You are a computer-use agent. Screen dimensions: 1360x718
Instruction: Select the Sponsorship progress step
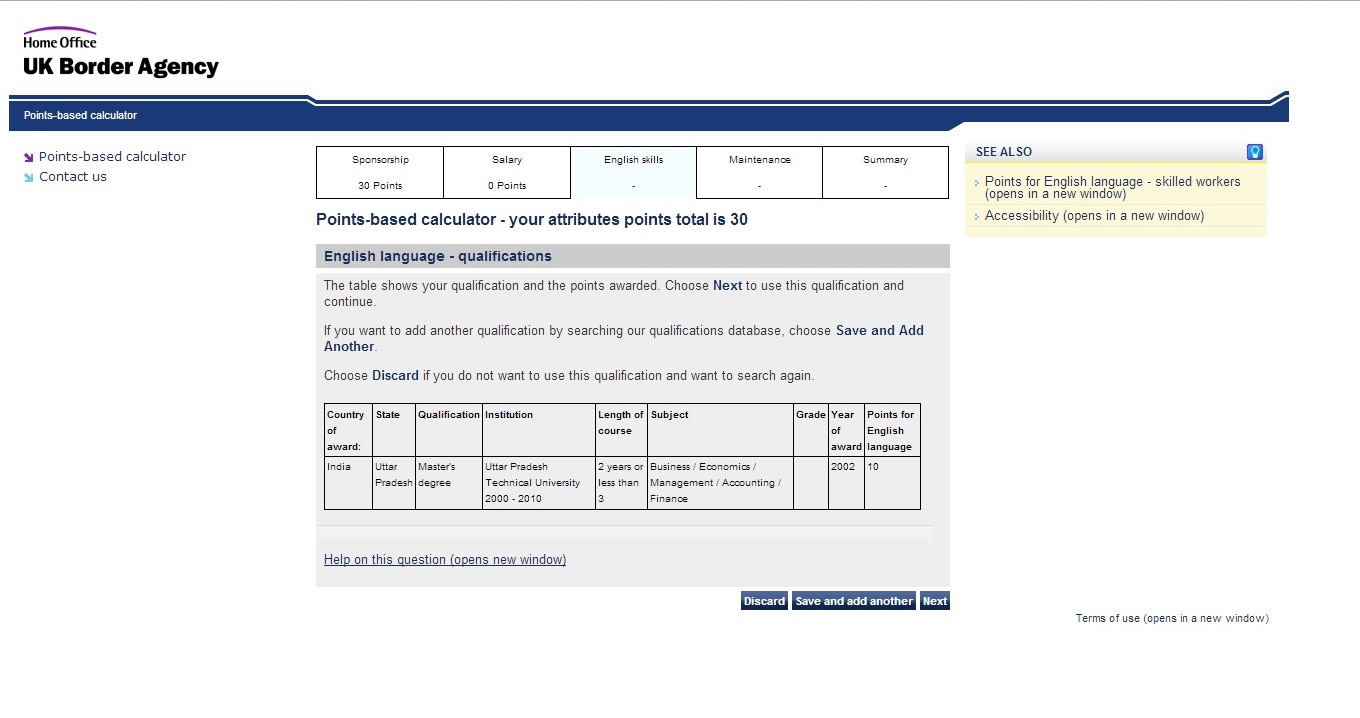pos(379,172)
